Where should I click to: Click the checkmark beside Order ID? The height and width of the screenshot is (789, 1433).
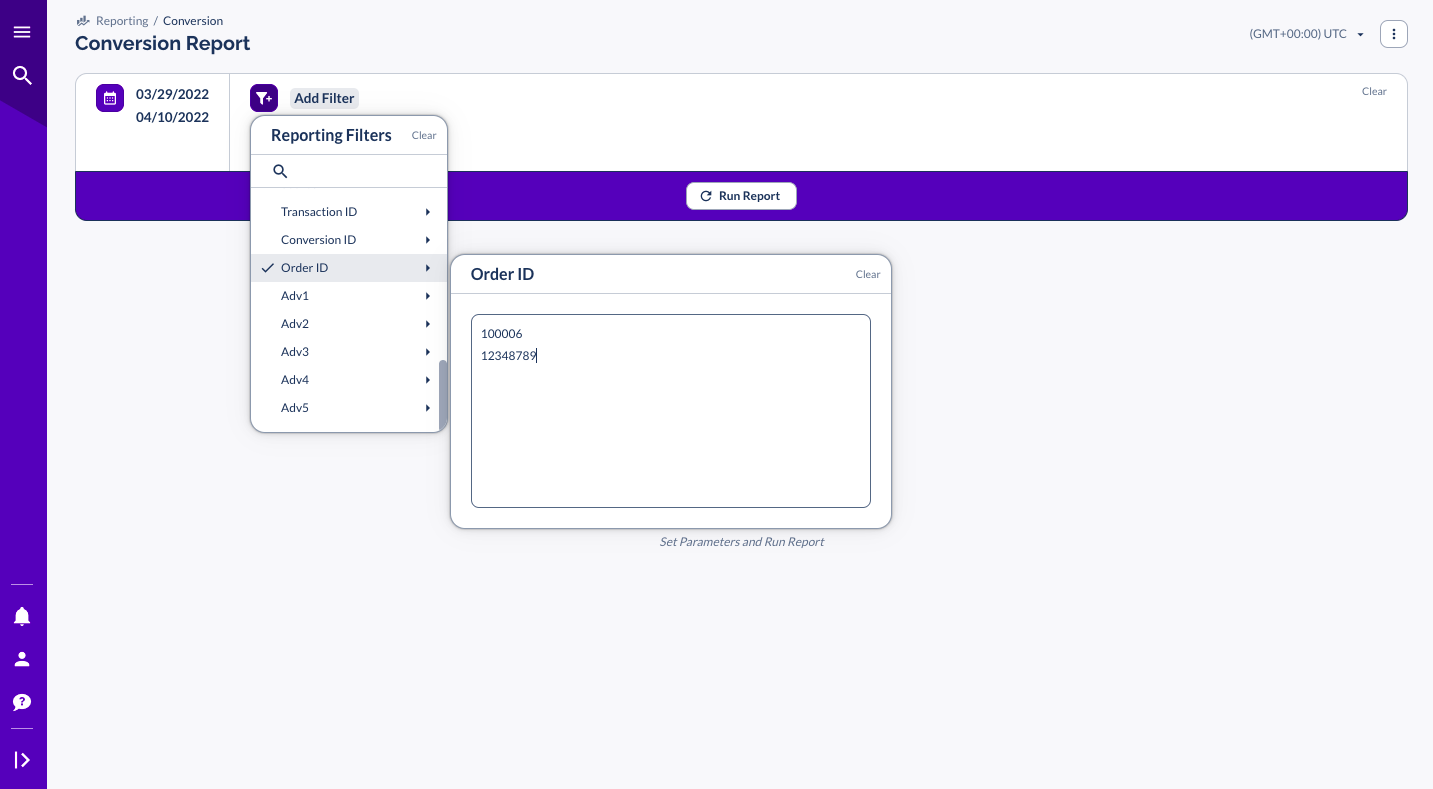click(267, 268)
